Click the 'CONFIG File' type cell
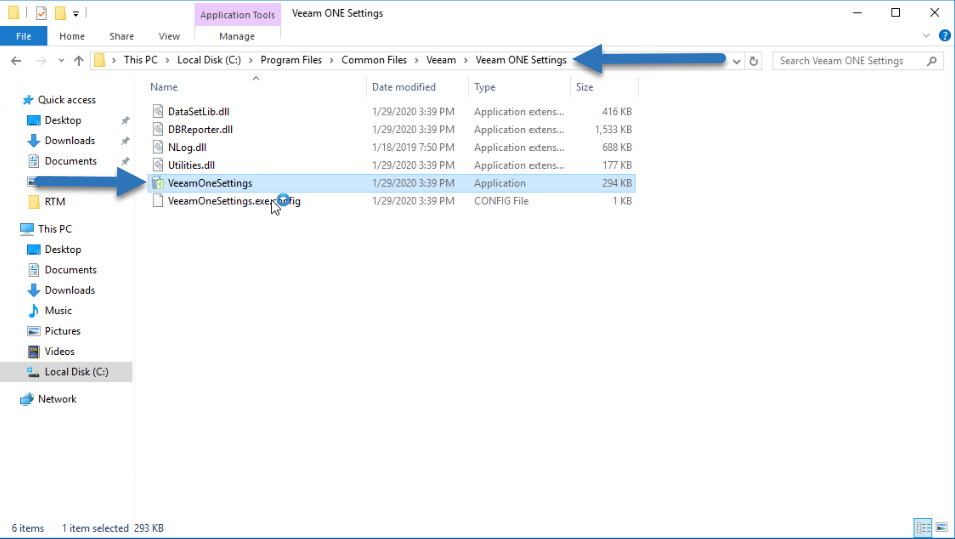The image size is (955, 539). [501, 201]
